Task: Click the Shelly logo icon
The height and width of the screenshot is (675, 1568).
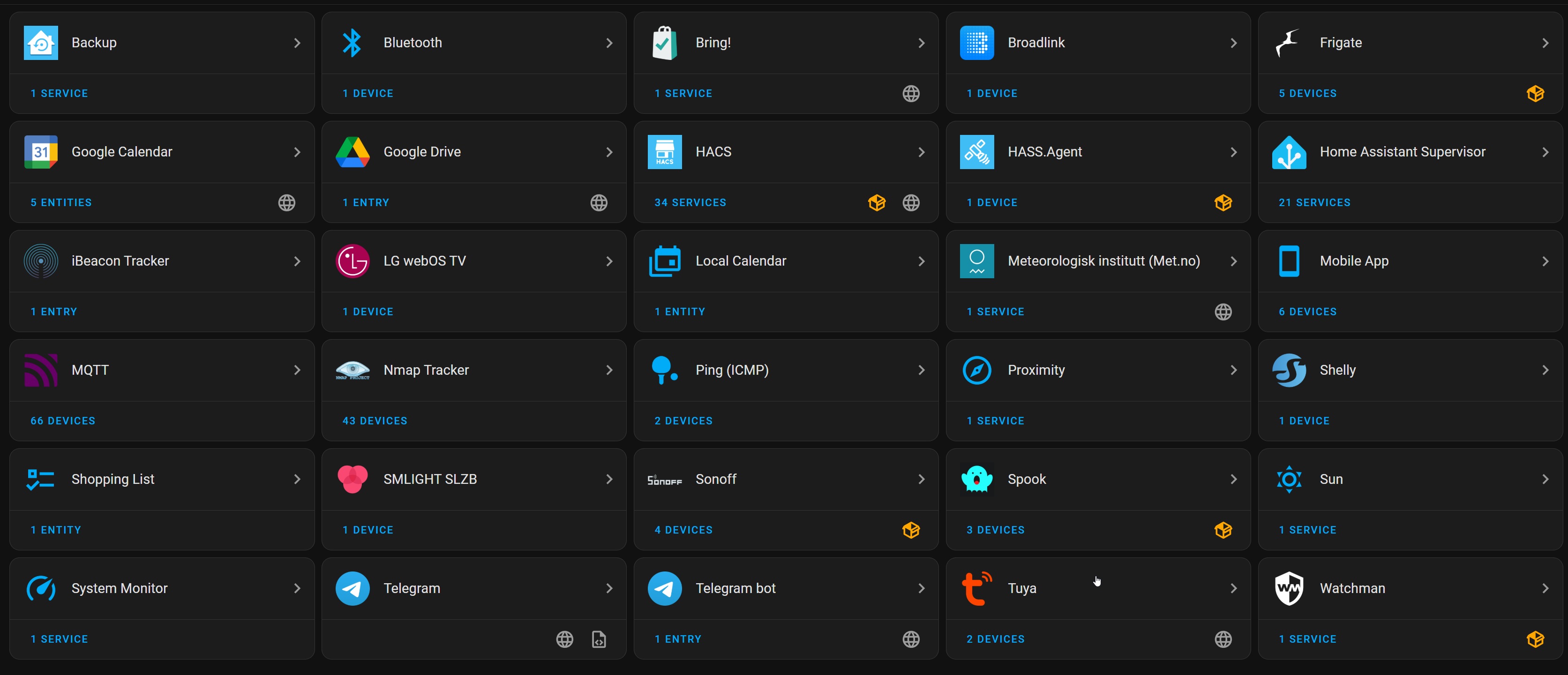Action: pos(1289,371)
